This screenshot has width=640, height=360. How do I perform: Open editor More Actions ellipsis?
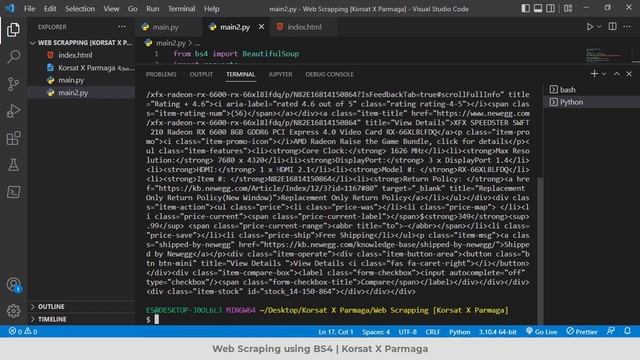[627, 27]
